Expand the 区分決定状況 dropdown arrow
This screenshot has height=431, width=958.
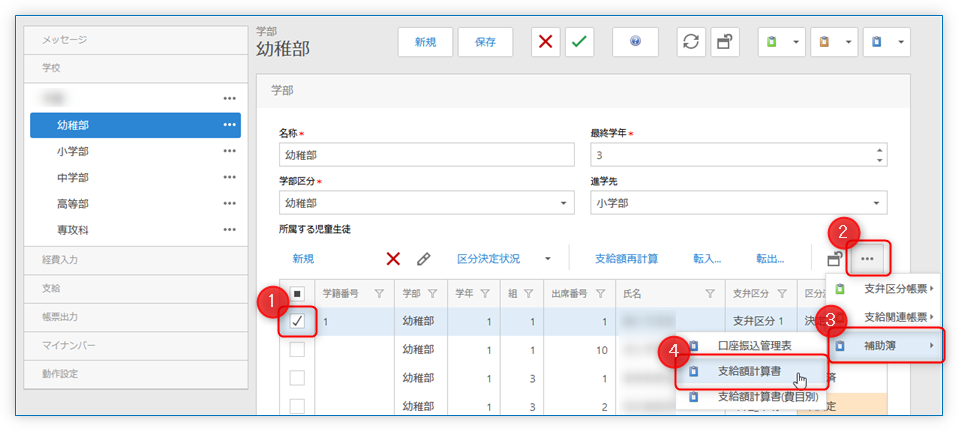547,259
